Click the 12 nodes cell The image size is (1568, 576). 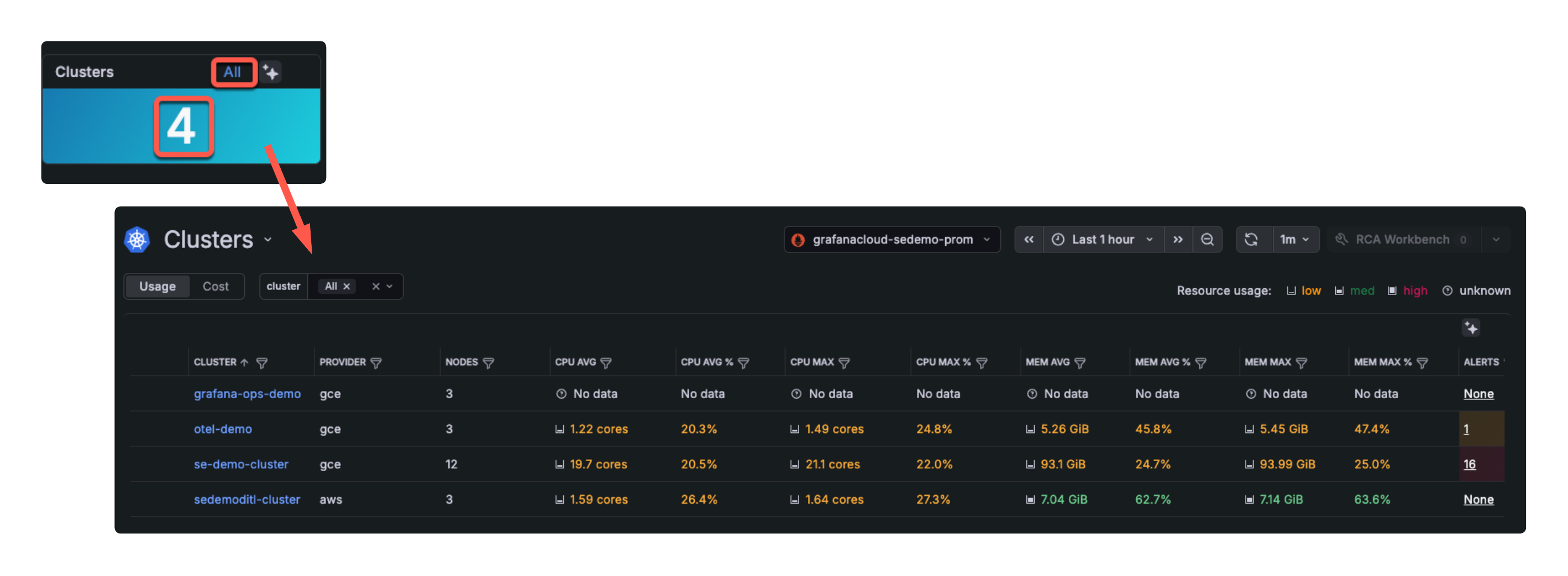click(x=451, y=464)
